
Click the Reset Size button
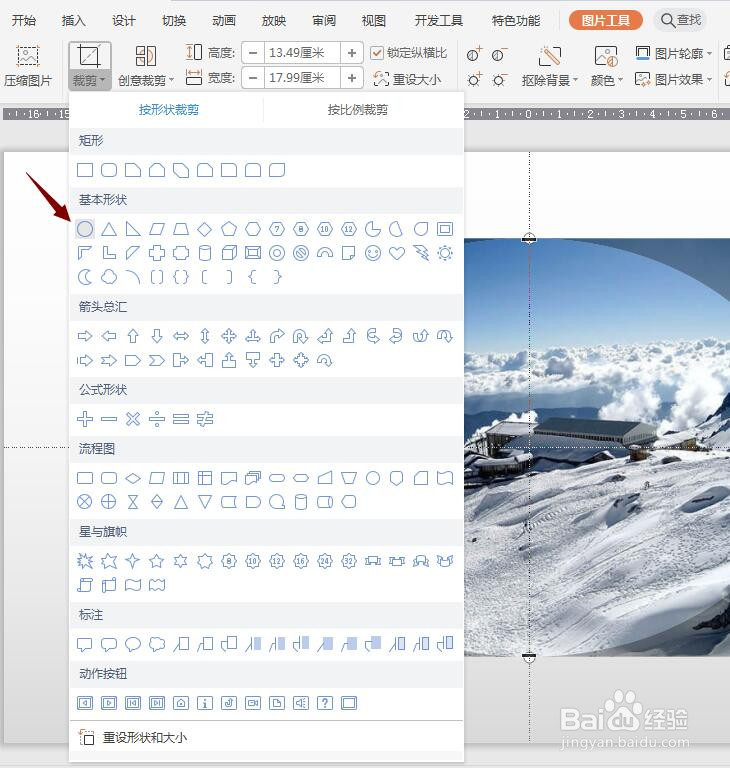click(408, 79)
